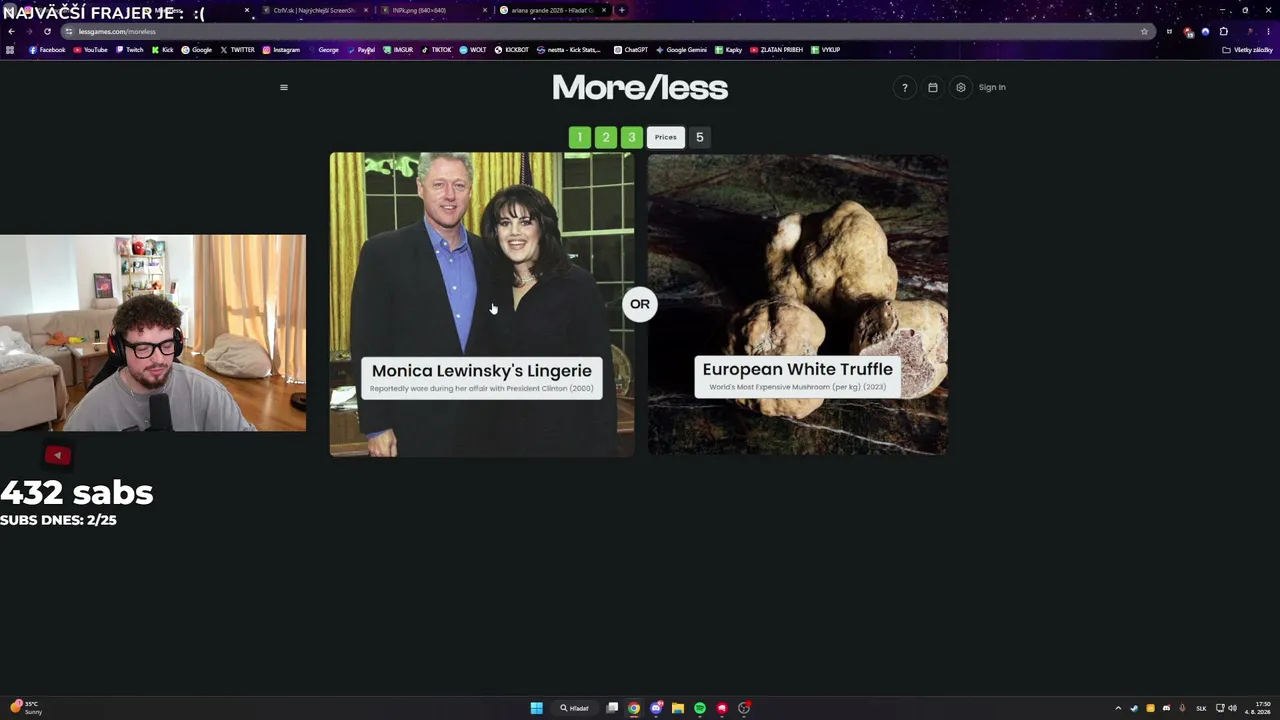Open the apps grid icon in bookmarks bar
The width and height of the screenshot is (1280, 720).
coord(10,50)
